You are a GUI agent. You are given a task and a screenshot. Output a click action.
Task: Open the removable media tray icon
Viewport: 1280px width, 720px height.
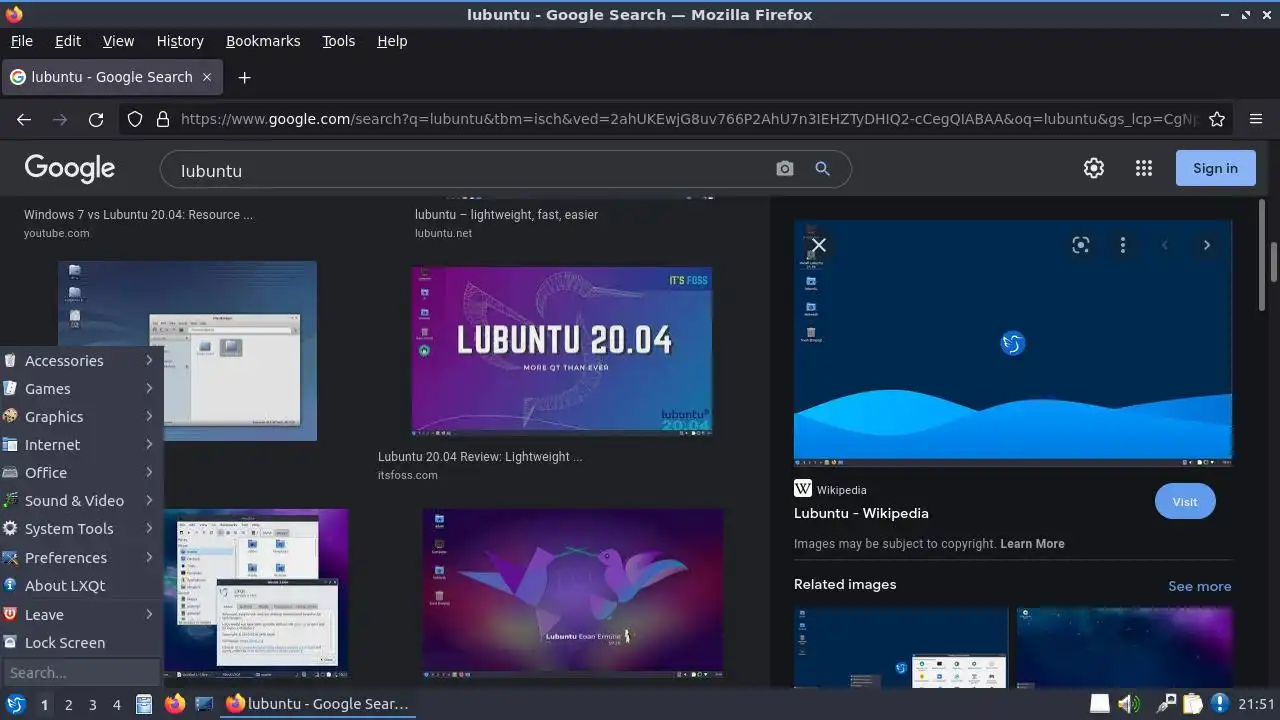pos(1099,704)
